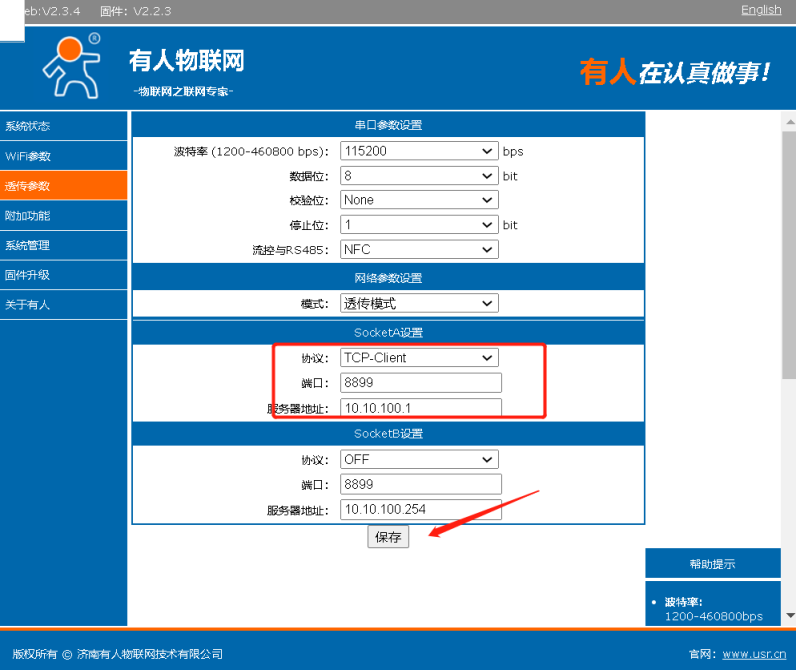
Task: Expand the baud rate 115200 dropdown
Action: point(418,151)
